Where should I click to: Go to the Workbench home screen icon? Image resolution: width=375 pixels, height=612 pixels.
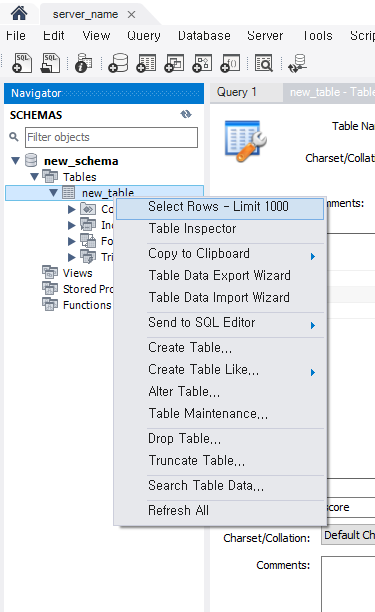(19, 13)
